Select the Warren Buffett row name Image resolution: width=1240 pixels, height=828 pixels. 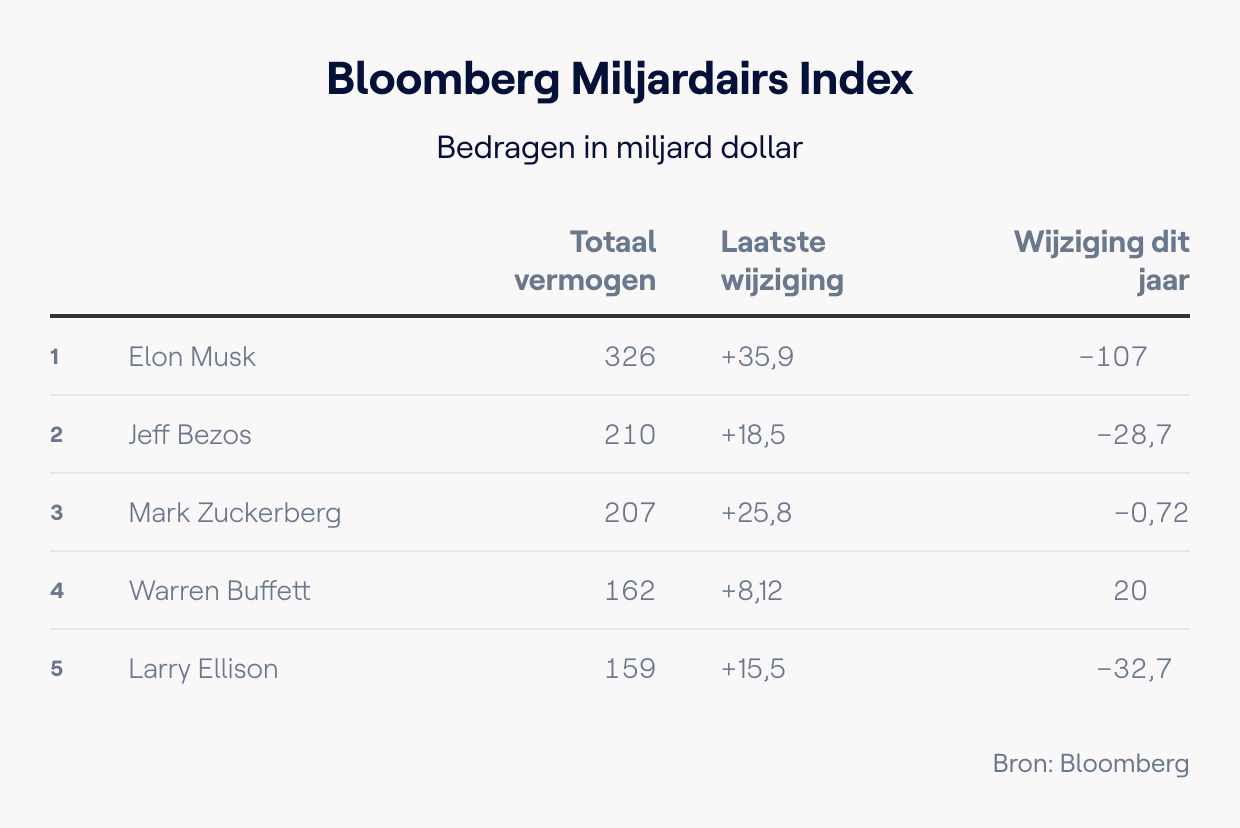pos(220,591)
